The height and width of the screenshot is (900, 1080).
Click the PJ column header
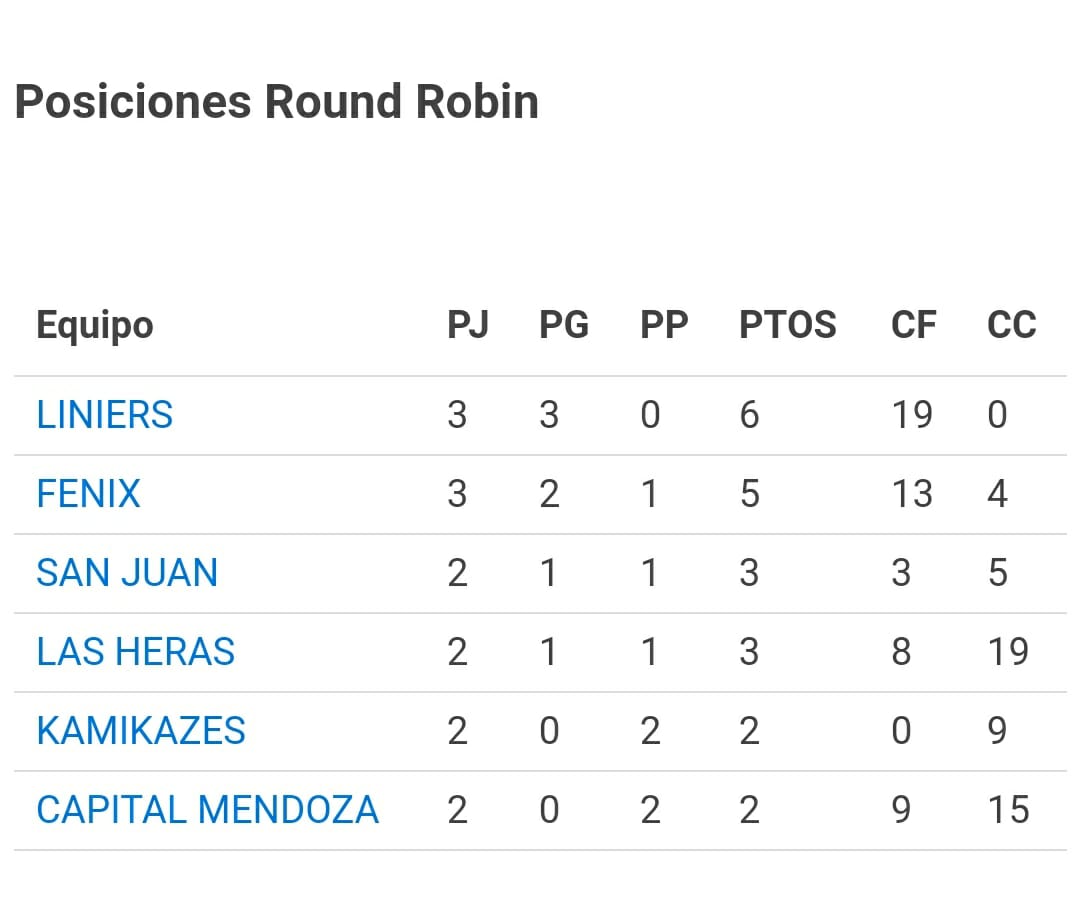pos(467,325)
